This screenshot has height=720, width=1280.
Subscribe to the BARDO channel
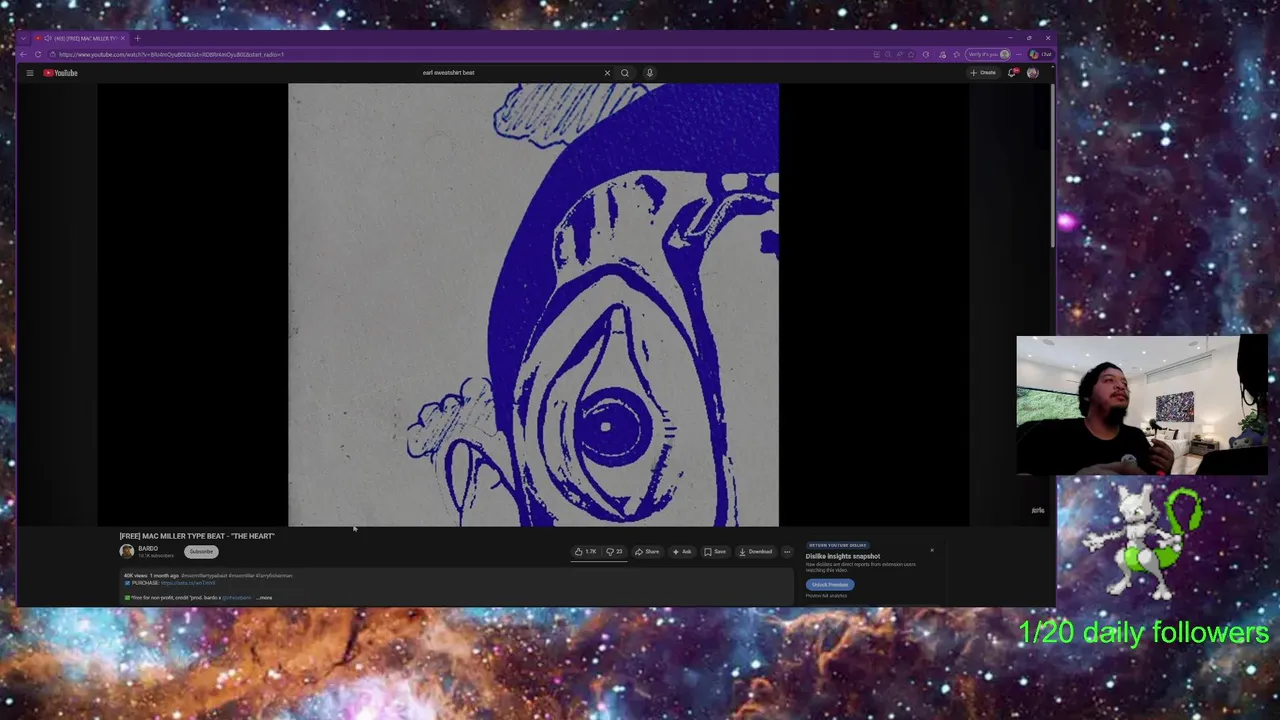click(201, 552)
